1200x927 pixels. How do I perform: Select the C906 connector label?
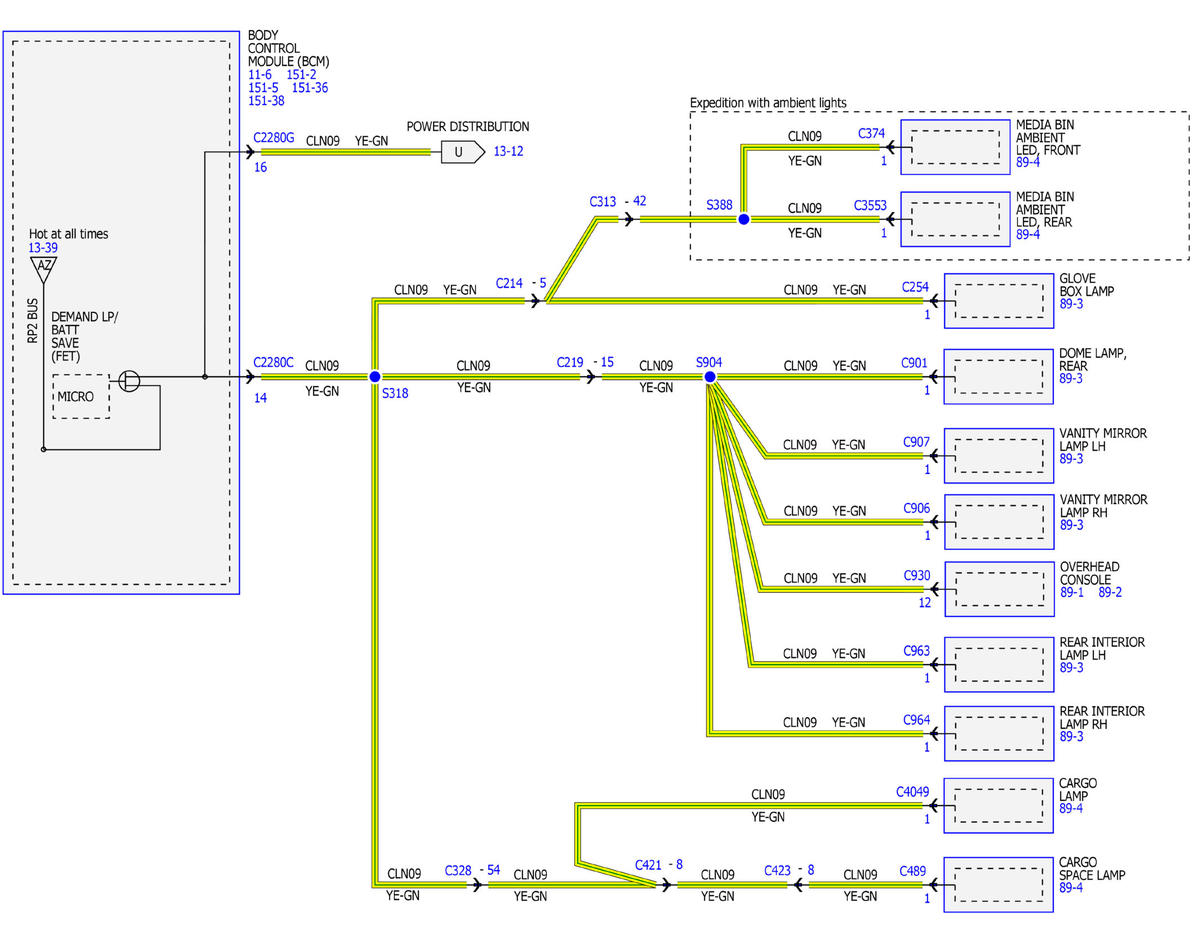point(917,508)
